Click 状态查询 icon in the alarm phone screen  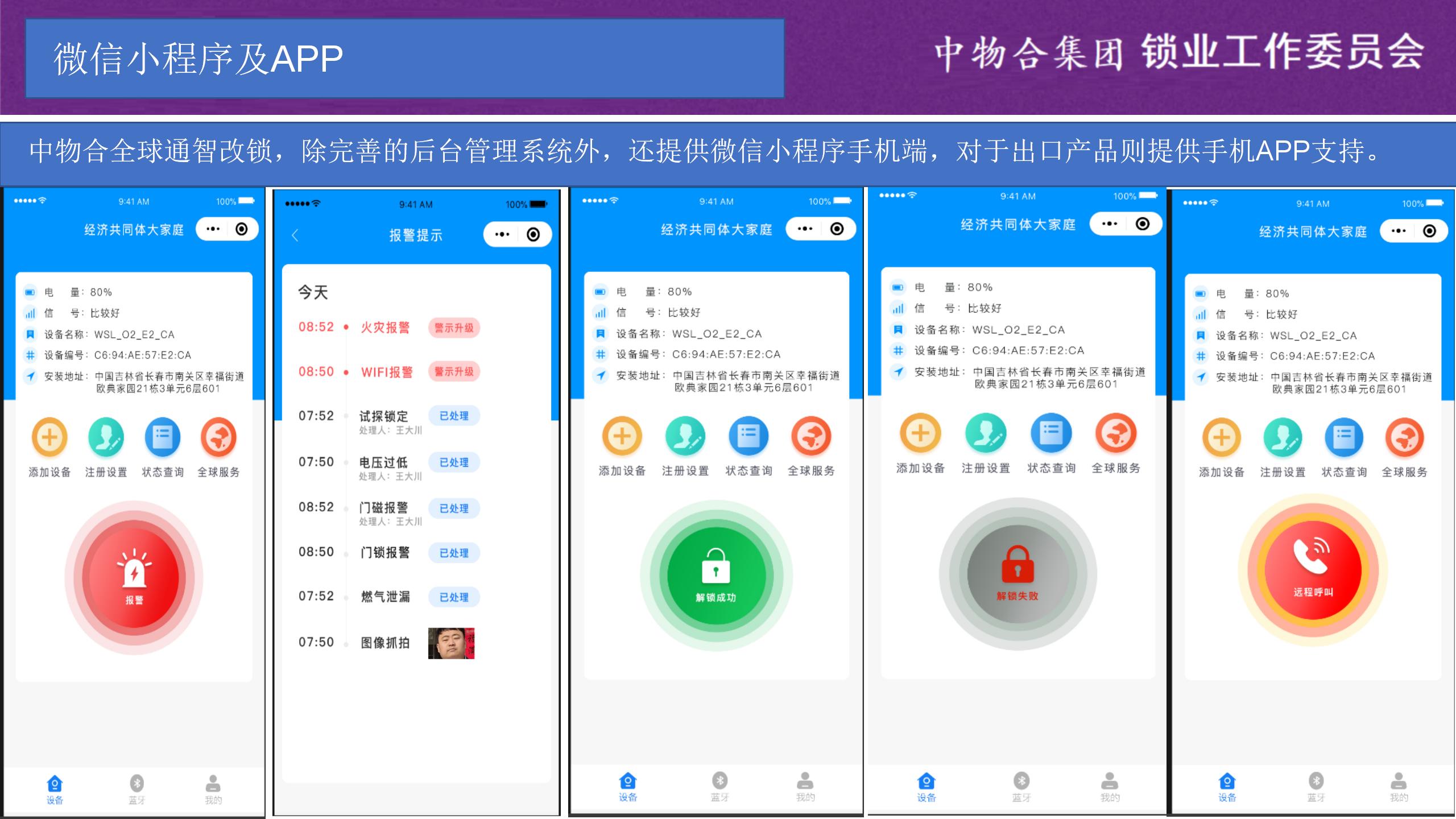click(x=163, y=438)
